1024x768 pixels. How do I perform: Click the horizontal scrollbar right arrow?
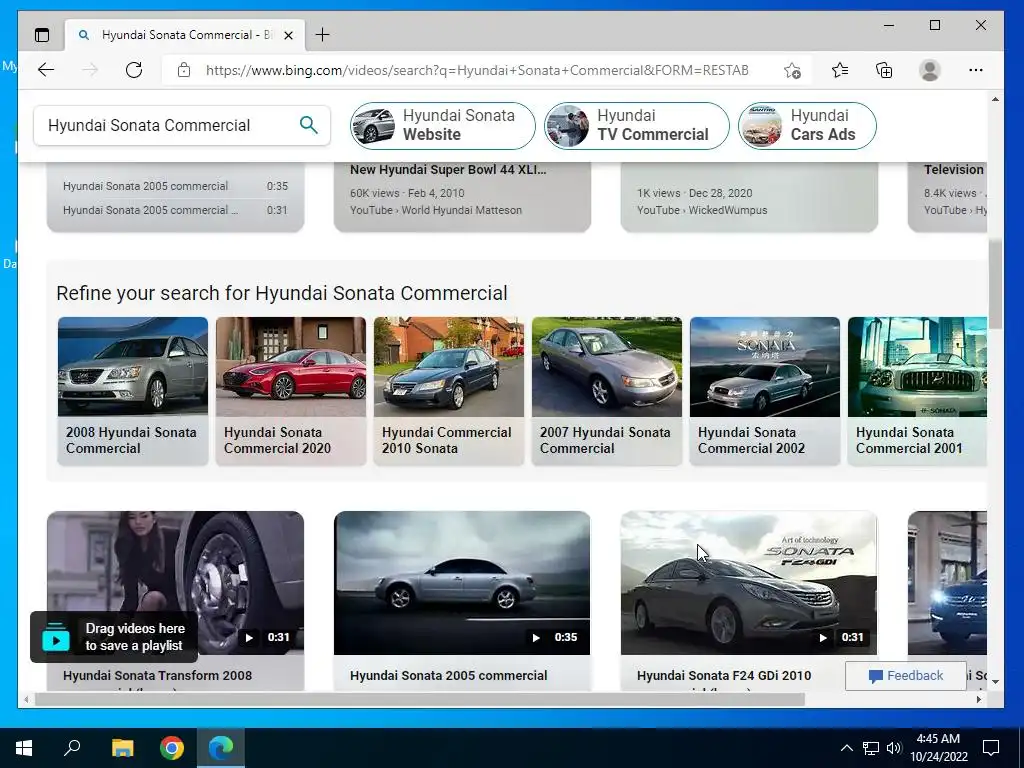pos(979,699)
